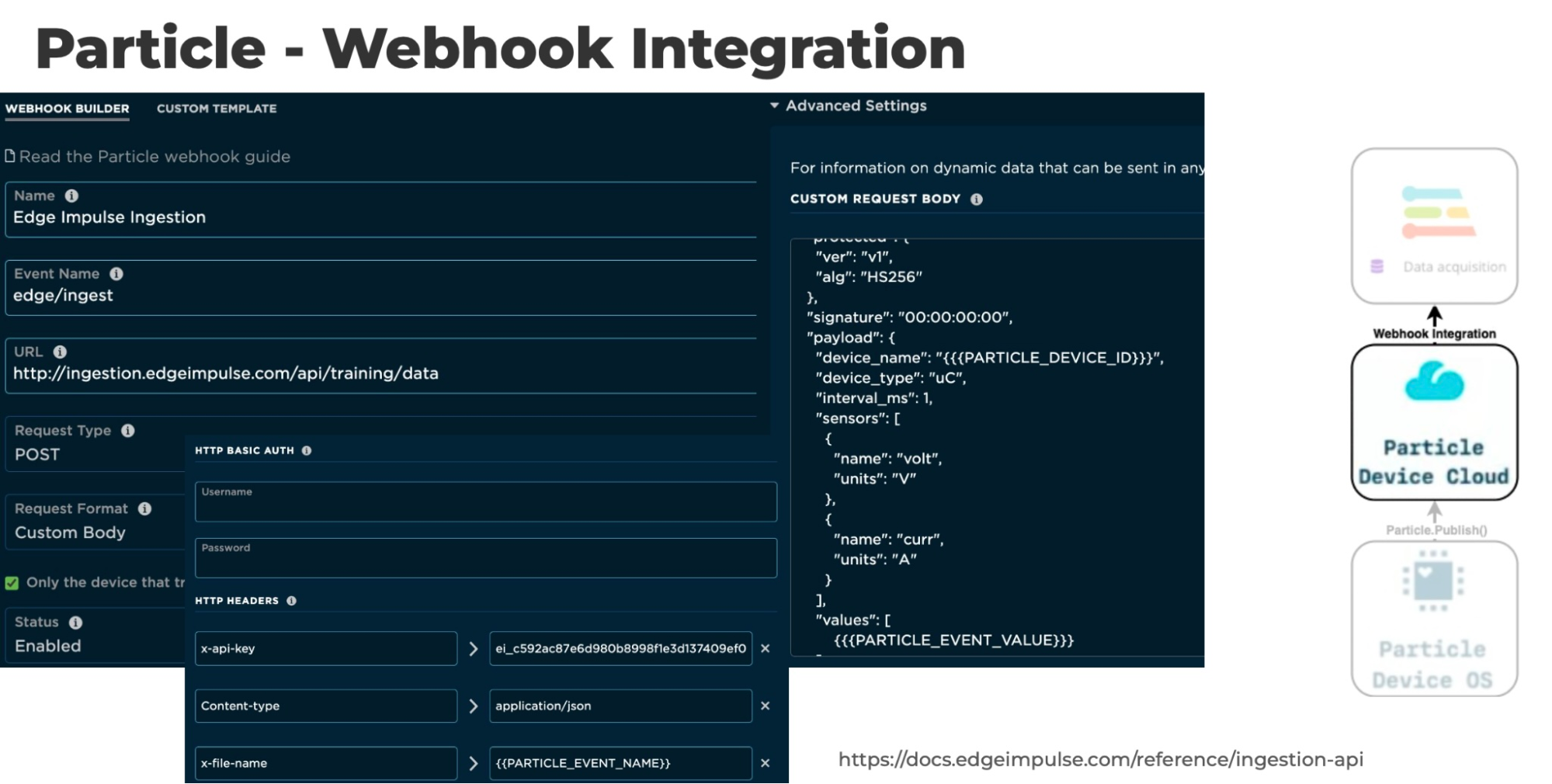Click the "interval_ms": 1 line in request body
This screenshot has height=784, width=1552.
click(x=873, y=398)
